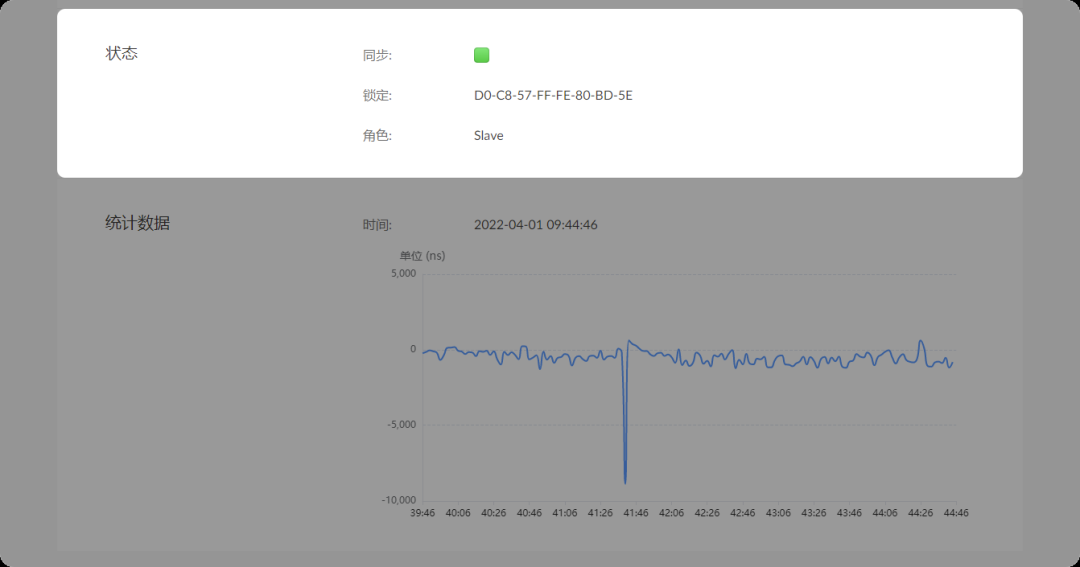Click the 39:46 x-axis time label
The image size is (1080, 567).
tap(423, 513)
